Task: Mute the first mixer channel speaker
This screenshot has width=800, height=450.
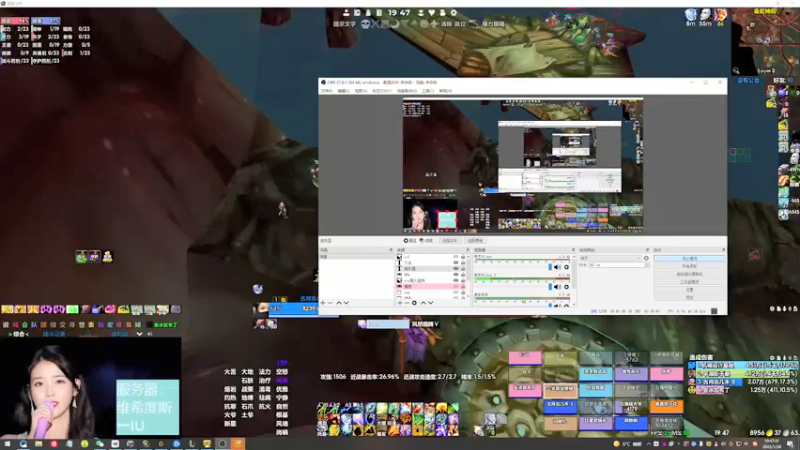Action: pos(557,267)
